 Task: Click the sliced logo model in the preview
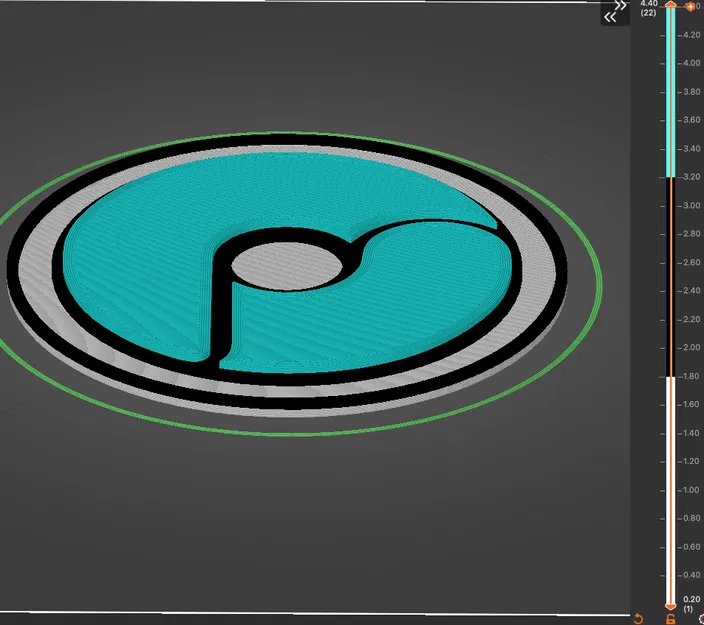click(286, 275)
